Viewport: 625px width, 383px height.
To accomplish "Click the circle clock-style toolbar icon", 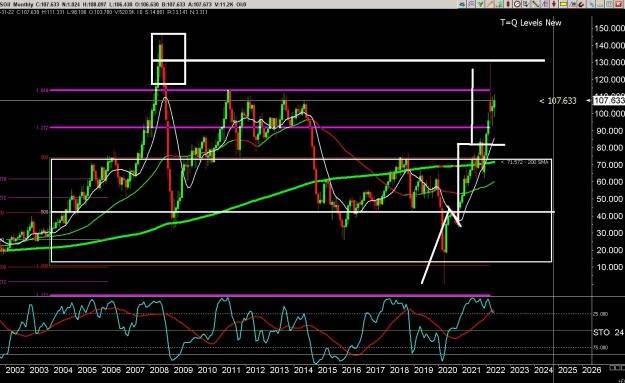I will pos(517,4).
